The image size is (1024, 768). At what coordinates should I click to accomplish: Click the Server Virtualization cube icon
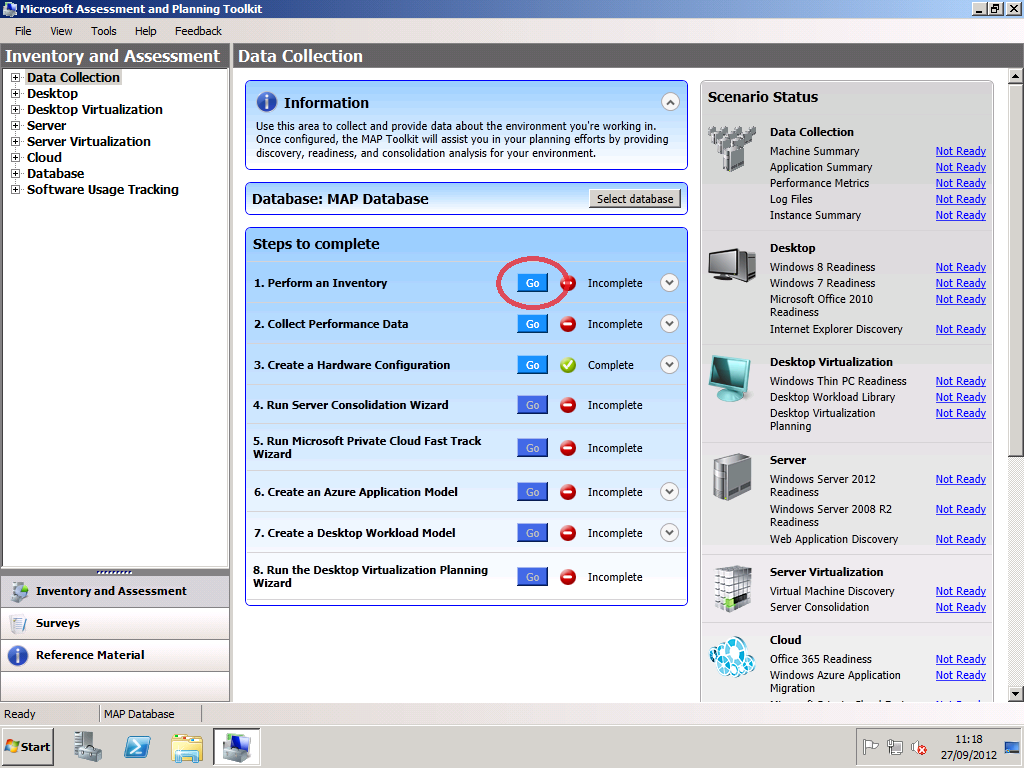coord(732,588)
